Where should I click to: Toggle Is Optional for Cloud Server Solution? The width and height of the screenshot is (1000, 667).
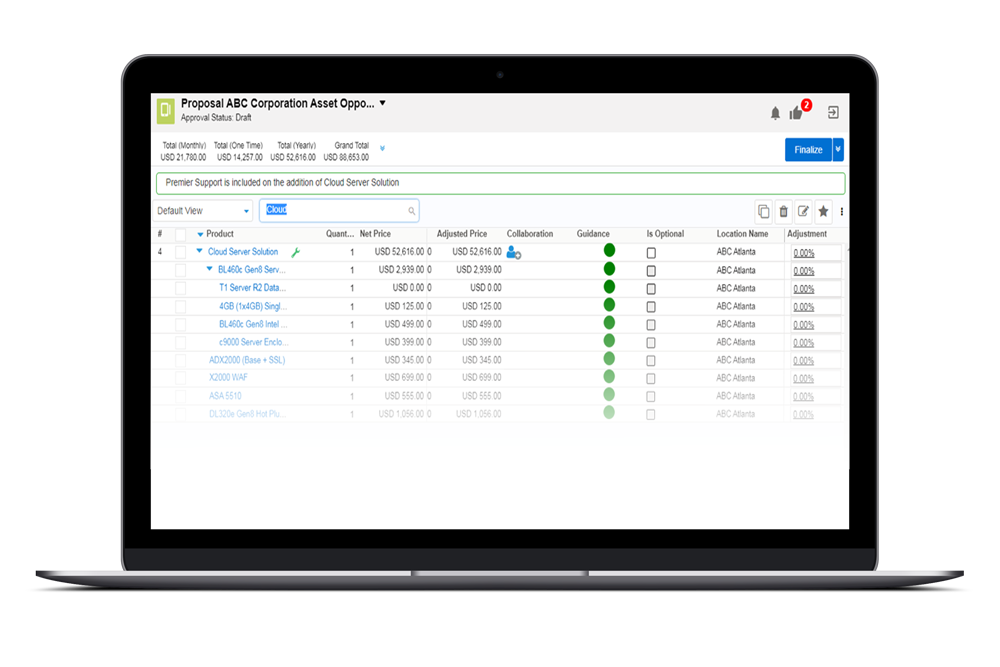coord(651,253)
